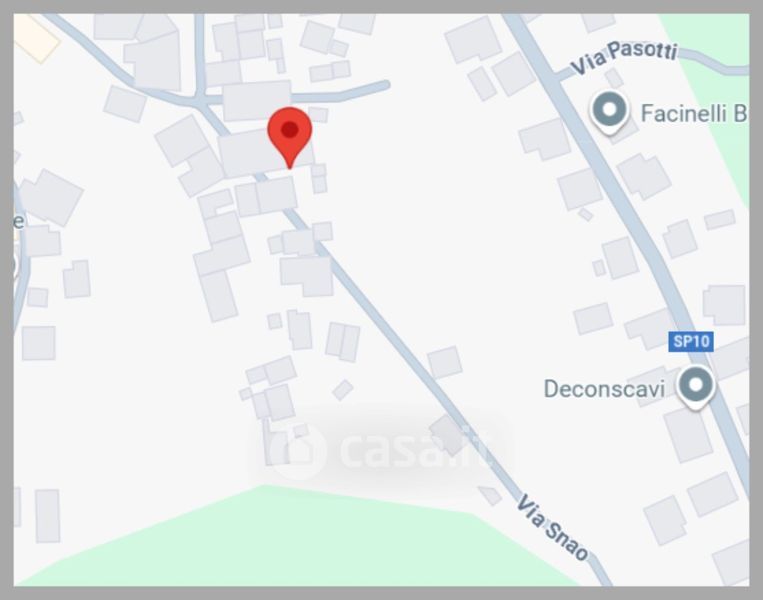This screenshot has height=600, width=763.
Task: Click the casa.it watermark logo
Action: 381,450
